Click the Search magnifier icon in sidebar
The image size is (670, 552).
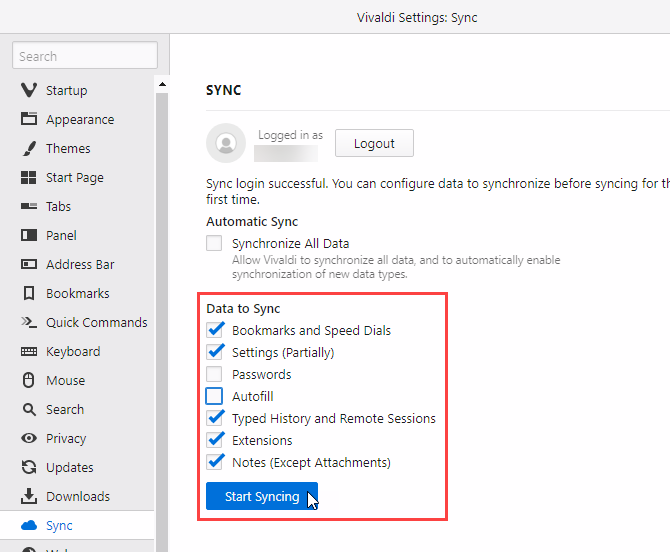tap(29, 409)
